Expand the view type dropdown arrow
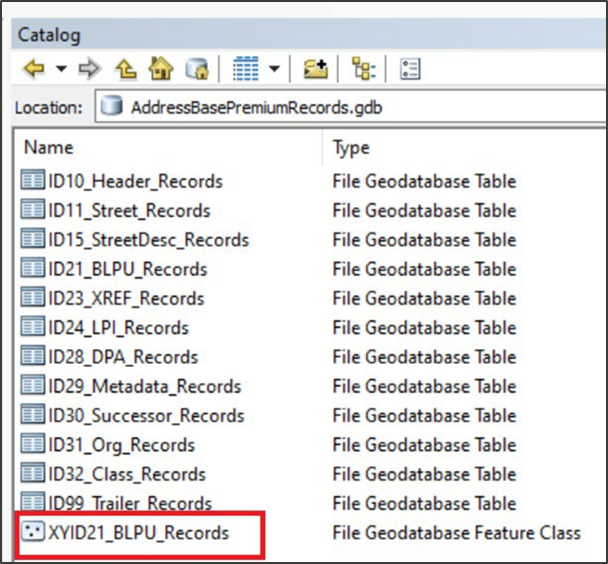 273,69
